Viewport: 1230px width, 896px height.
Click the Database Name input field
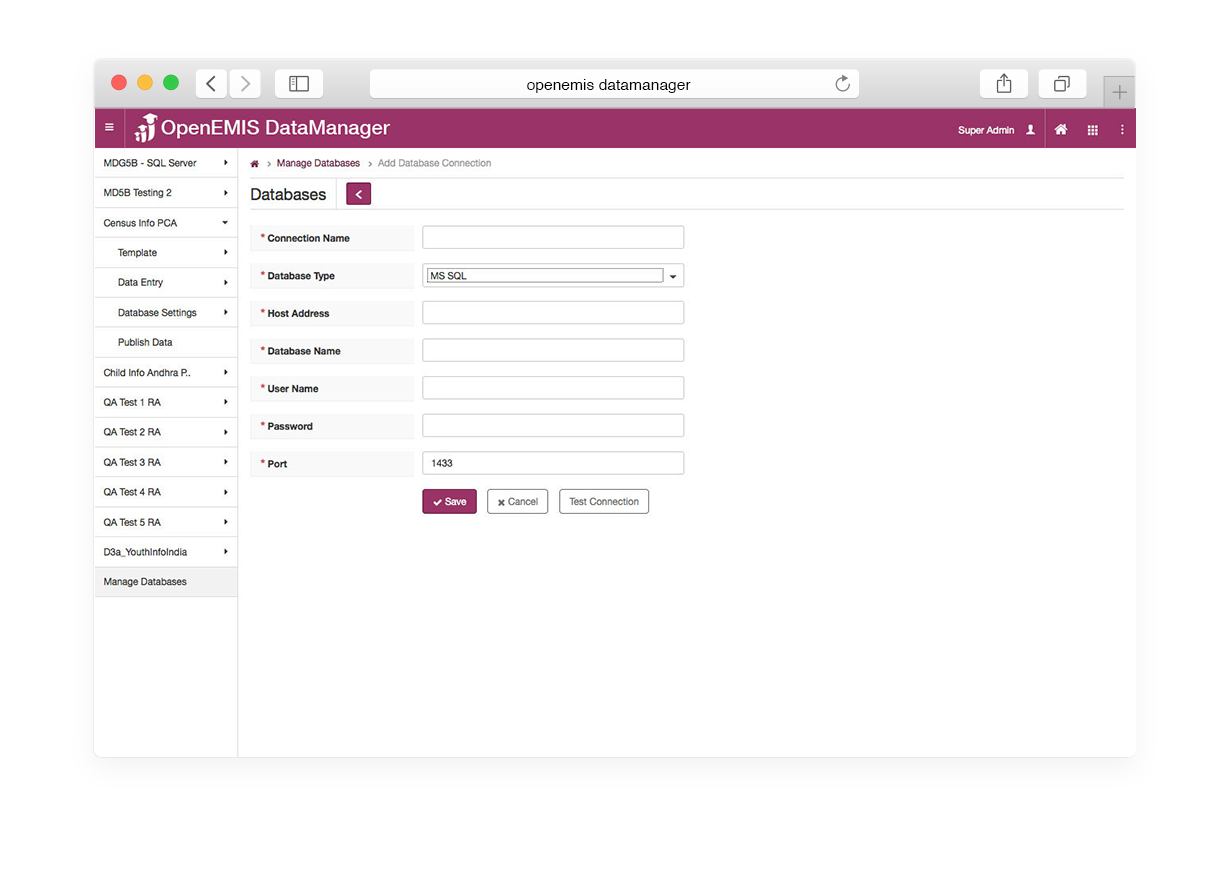[x=553, y=350]
